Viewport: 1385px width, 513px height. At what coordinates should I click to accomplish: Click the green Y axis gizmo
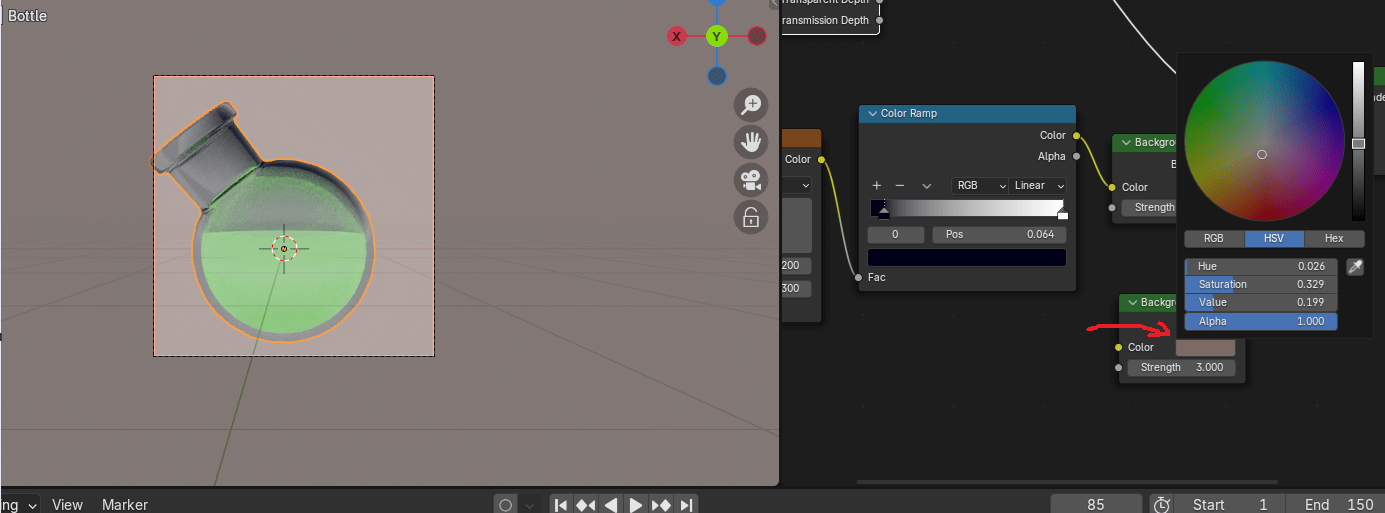coord(716,37)
